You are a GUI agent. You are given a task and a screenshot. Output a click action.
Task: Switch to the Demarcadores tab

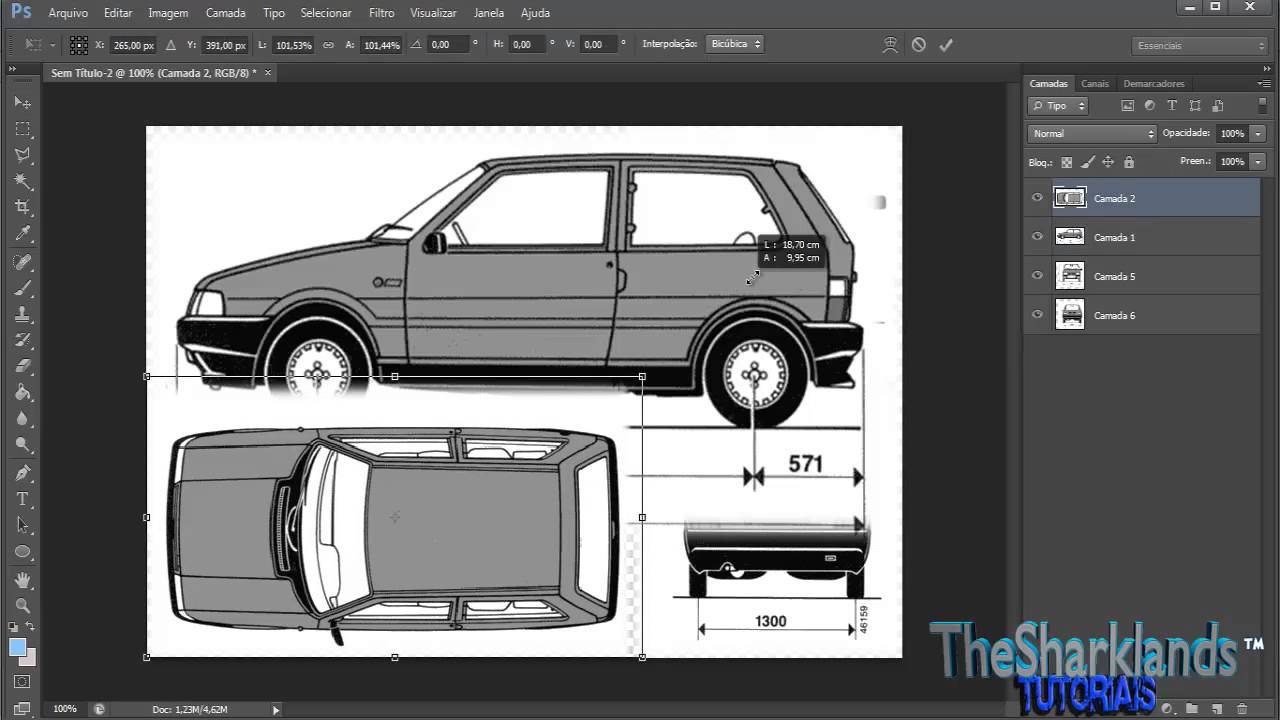pyautogui.click(x=1154, y=84)
